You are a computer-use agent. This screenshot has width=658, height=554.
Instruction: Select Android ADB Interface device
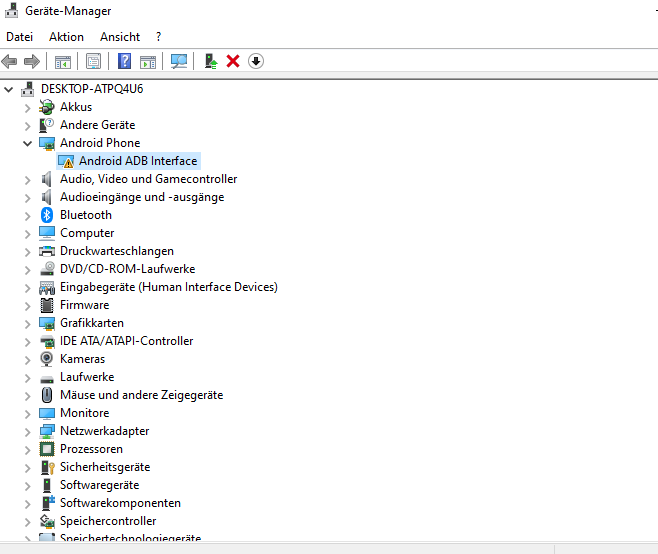138,161
